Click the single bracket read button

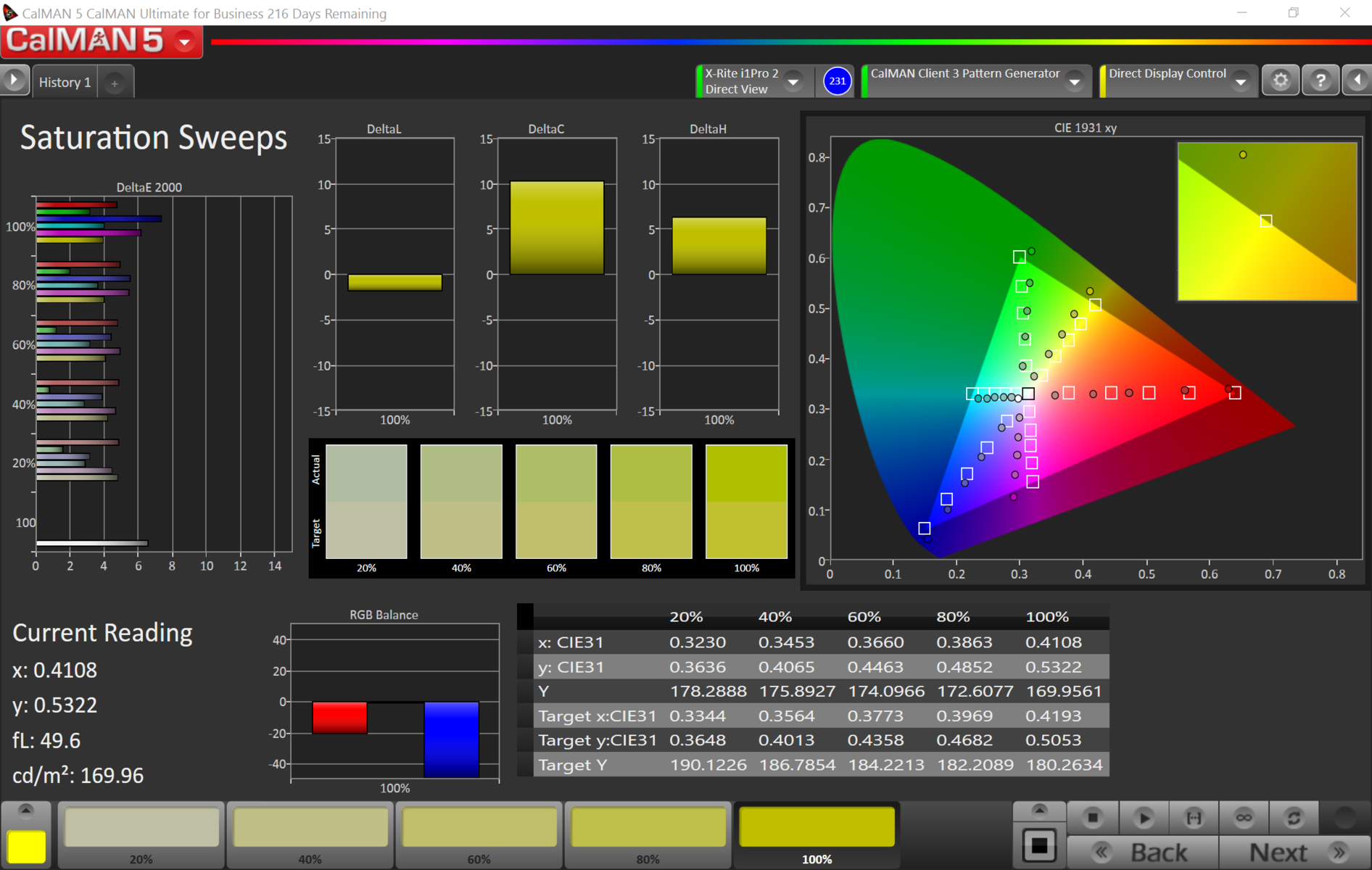coord(1194,818)
